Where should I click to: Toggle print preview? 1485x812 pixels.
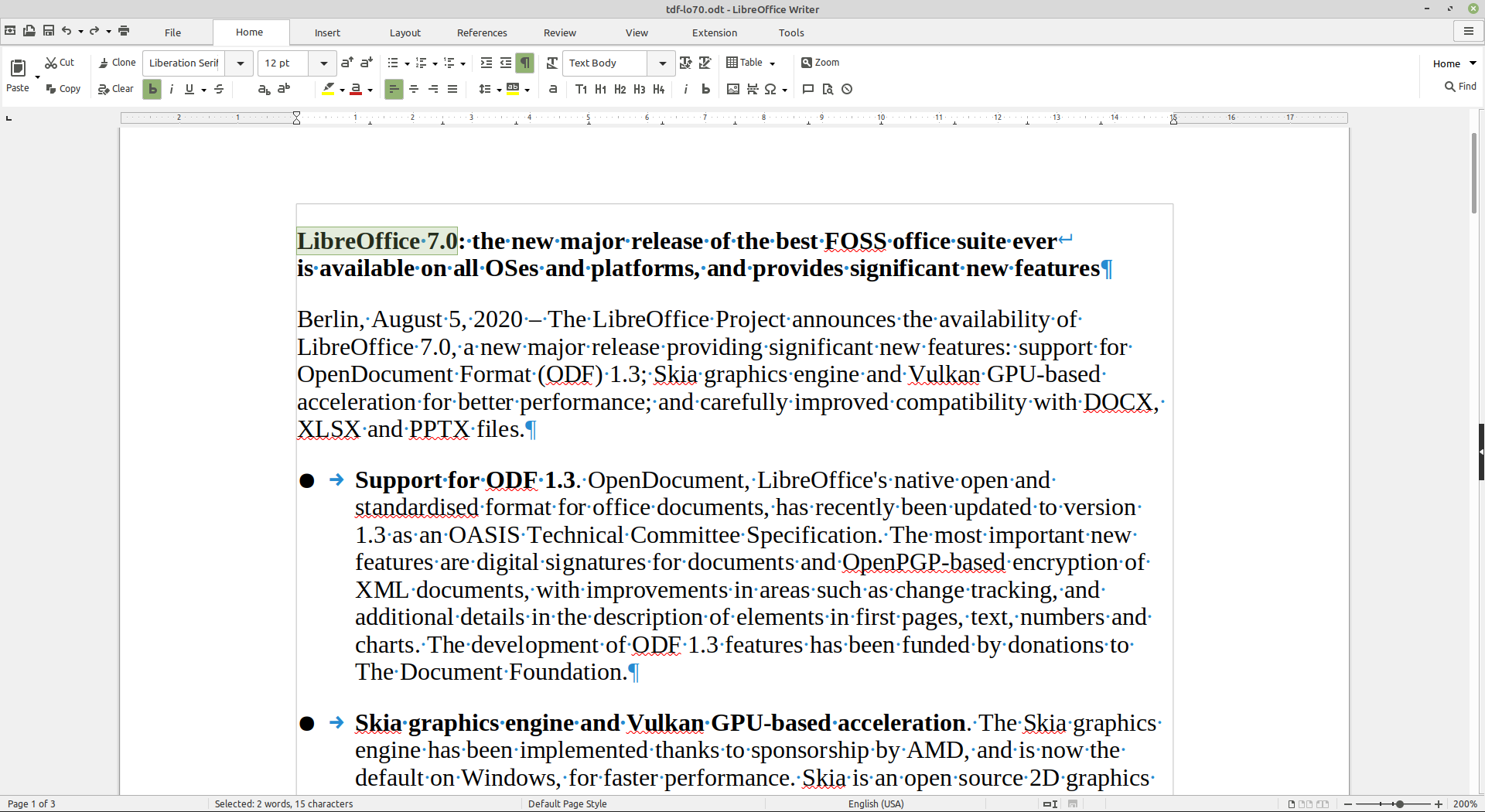[828, 90]
